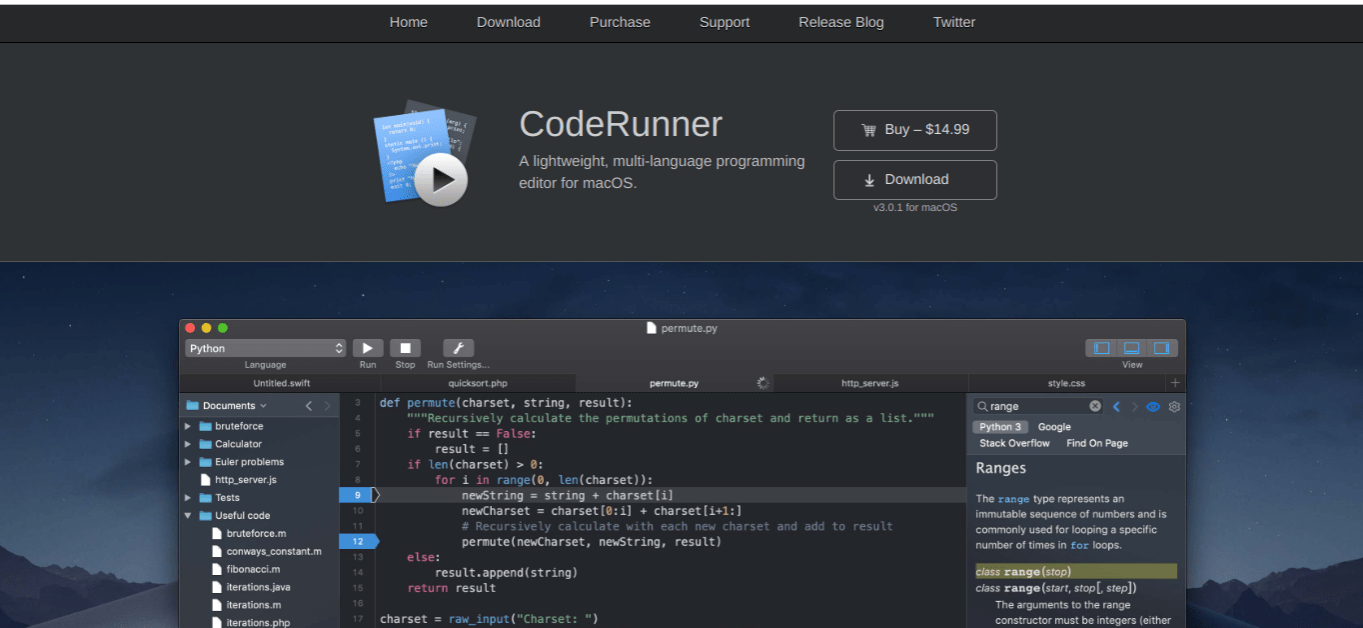The image size is (1363, 628).
Task: Open the Release Blog page
Action: pyautogui.click(x=841, y=21)
